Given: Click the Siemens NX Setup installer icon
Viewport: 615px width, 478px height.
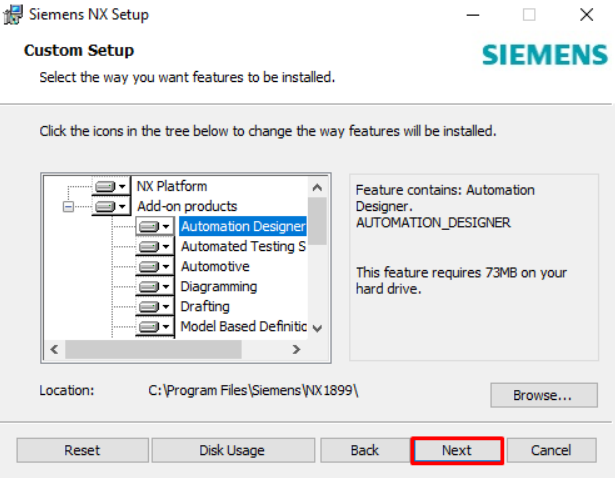Looking at the screenshot, I should (x=13, y=15).
